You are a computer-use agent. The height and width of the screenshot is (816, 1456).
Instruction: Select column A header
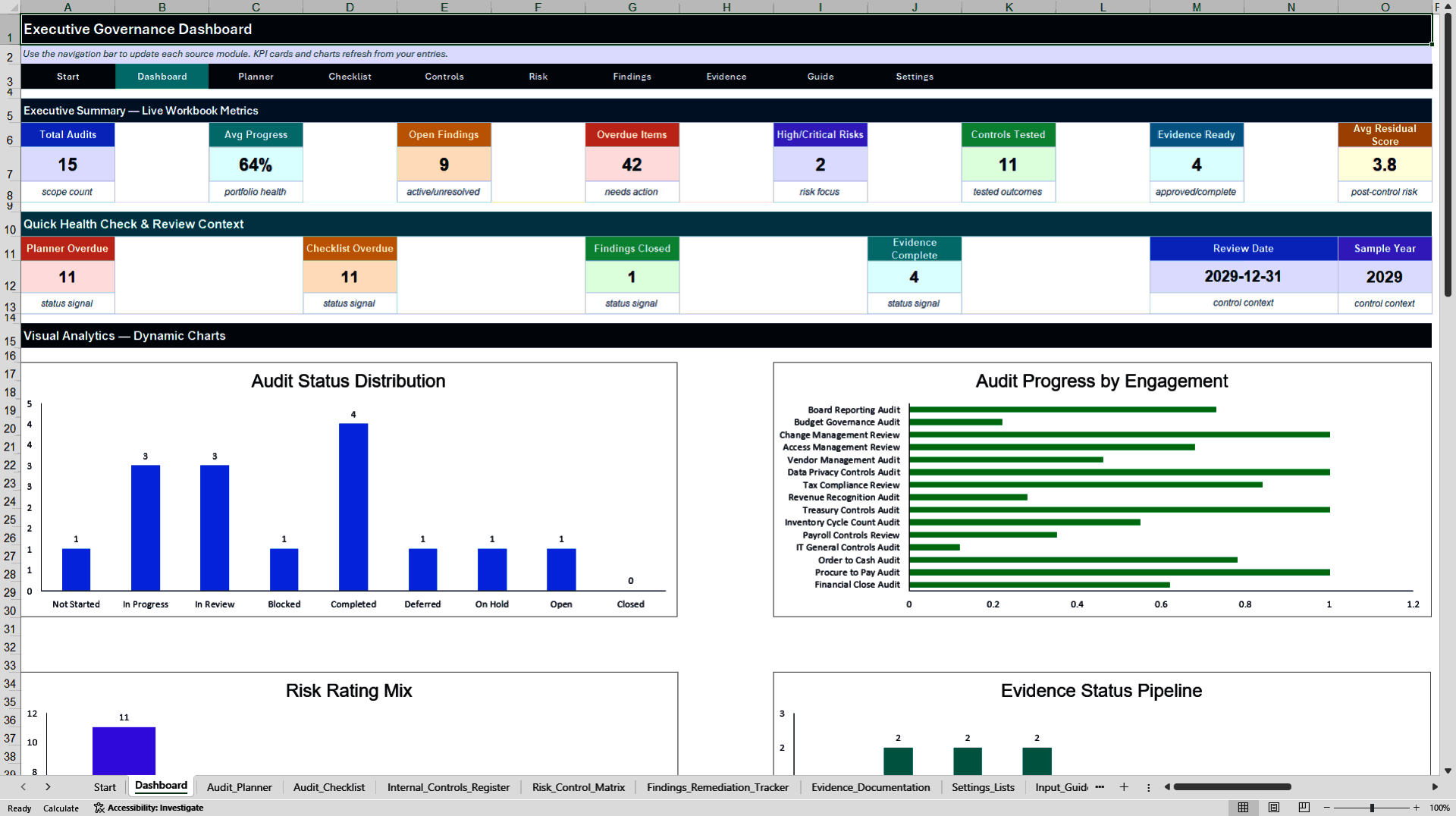pos(67,7)
